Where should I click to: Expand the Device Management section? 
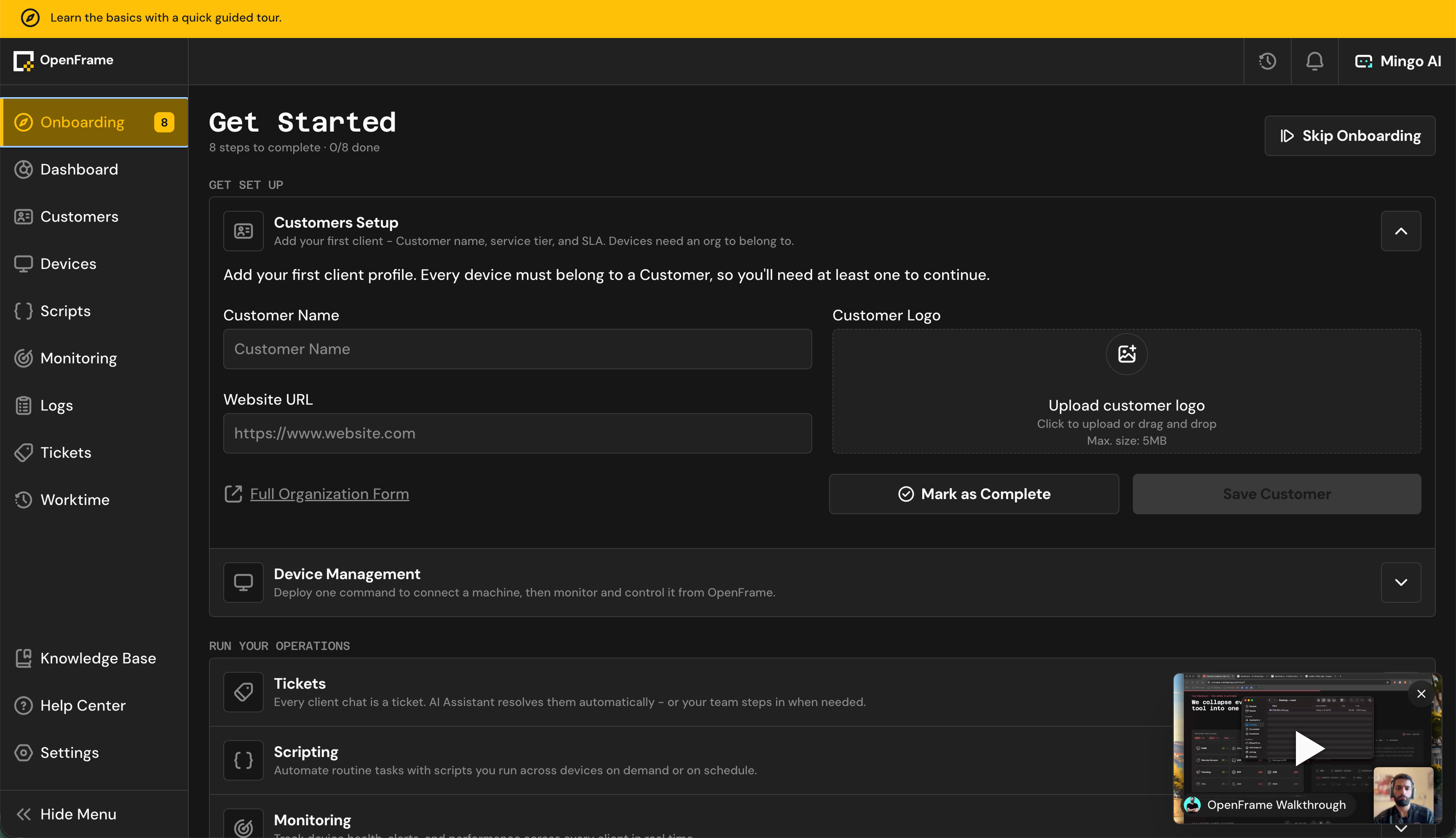(1401, 583)
